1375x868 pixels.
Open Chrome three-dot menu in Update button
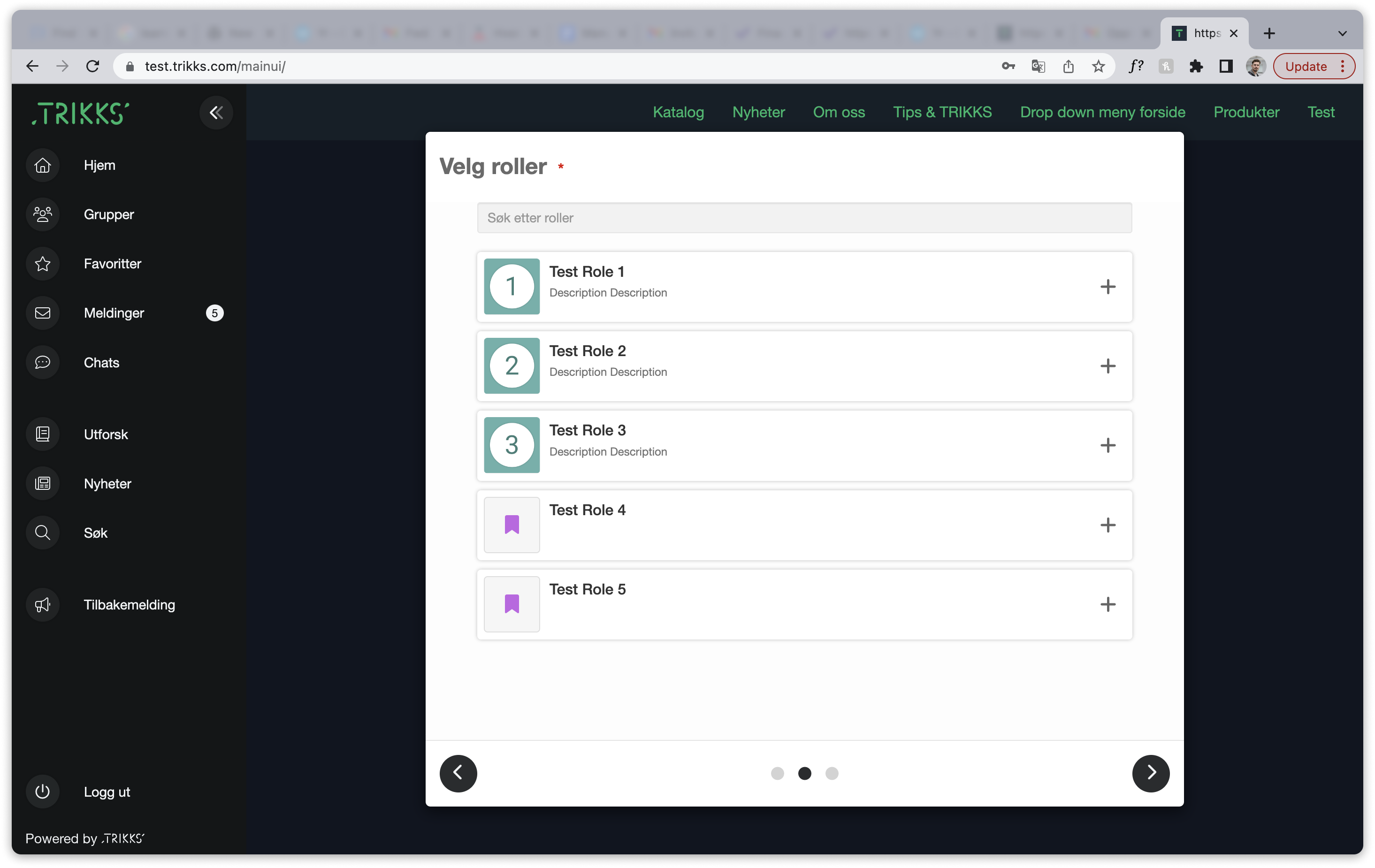pos(1343,66)
